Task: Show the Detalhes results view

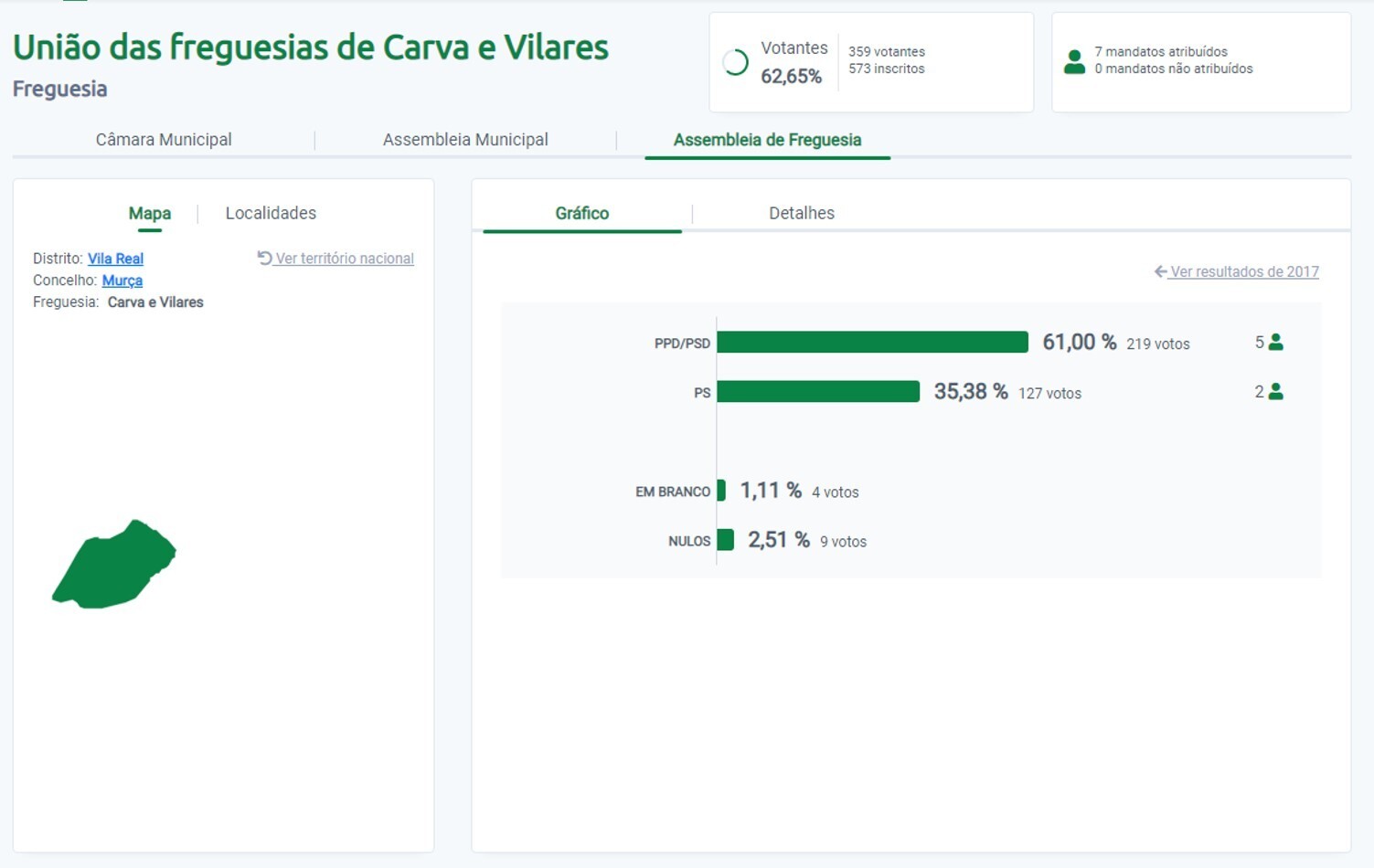Action: click(x=801, y=213)
